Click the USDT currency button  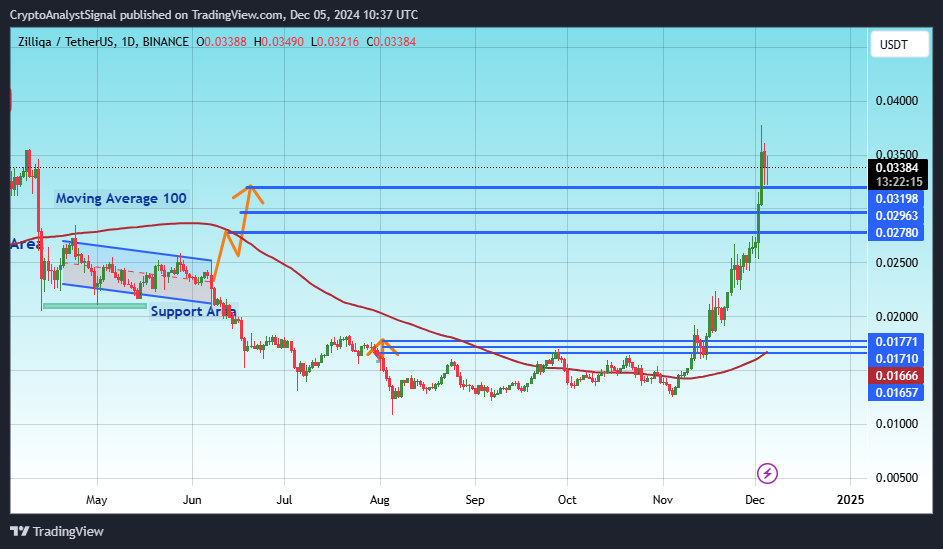(900, 44)
